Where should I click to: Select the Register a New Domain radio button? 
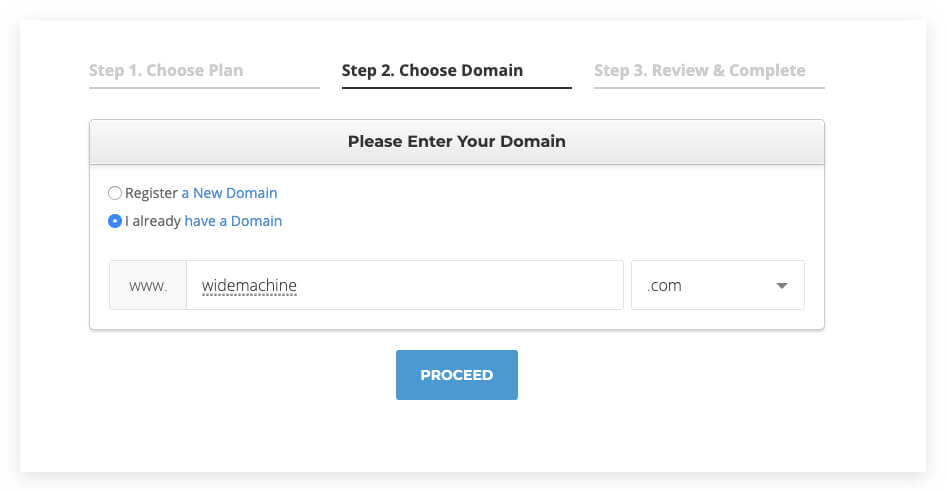[115, 193]
